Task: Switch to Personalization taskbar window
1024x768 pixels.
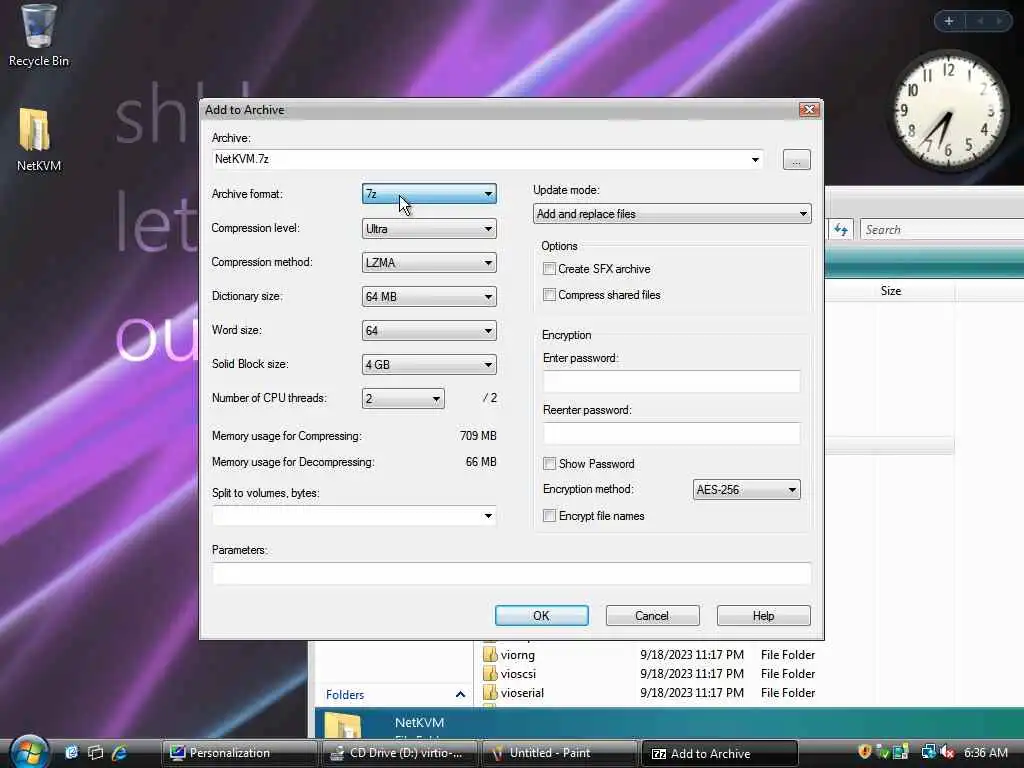Action: coord(238,753)
